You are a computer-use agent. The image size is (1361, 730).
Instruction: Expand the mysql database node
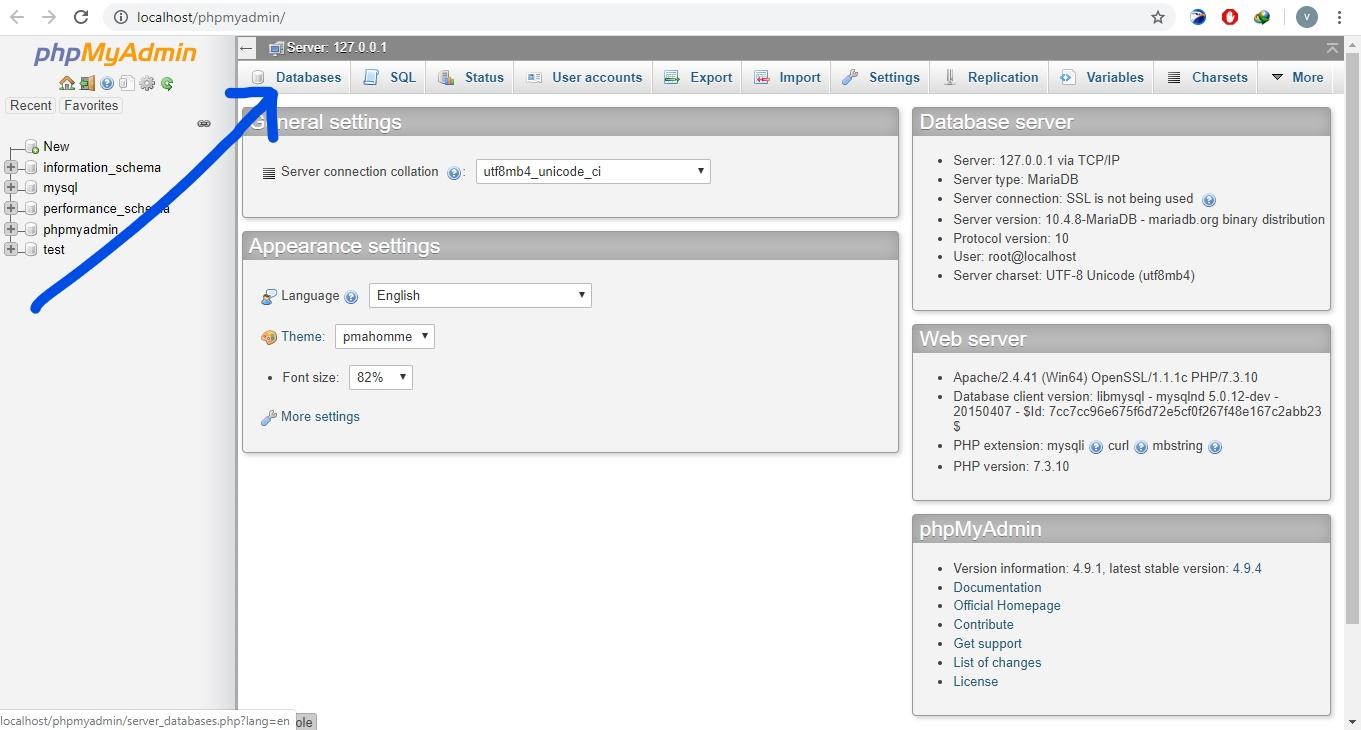[11, 187]
